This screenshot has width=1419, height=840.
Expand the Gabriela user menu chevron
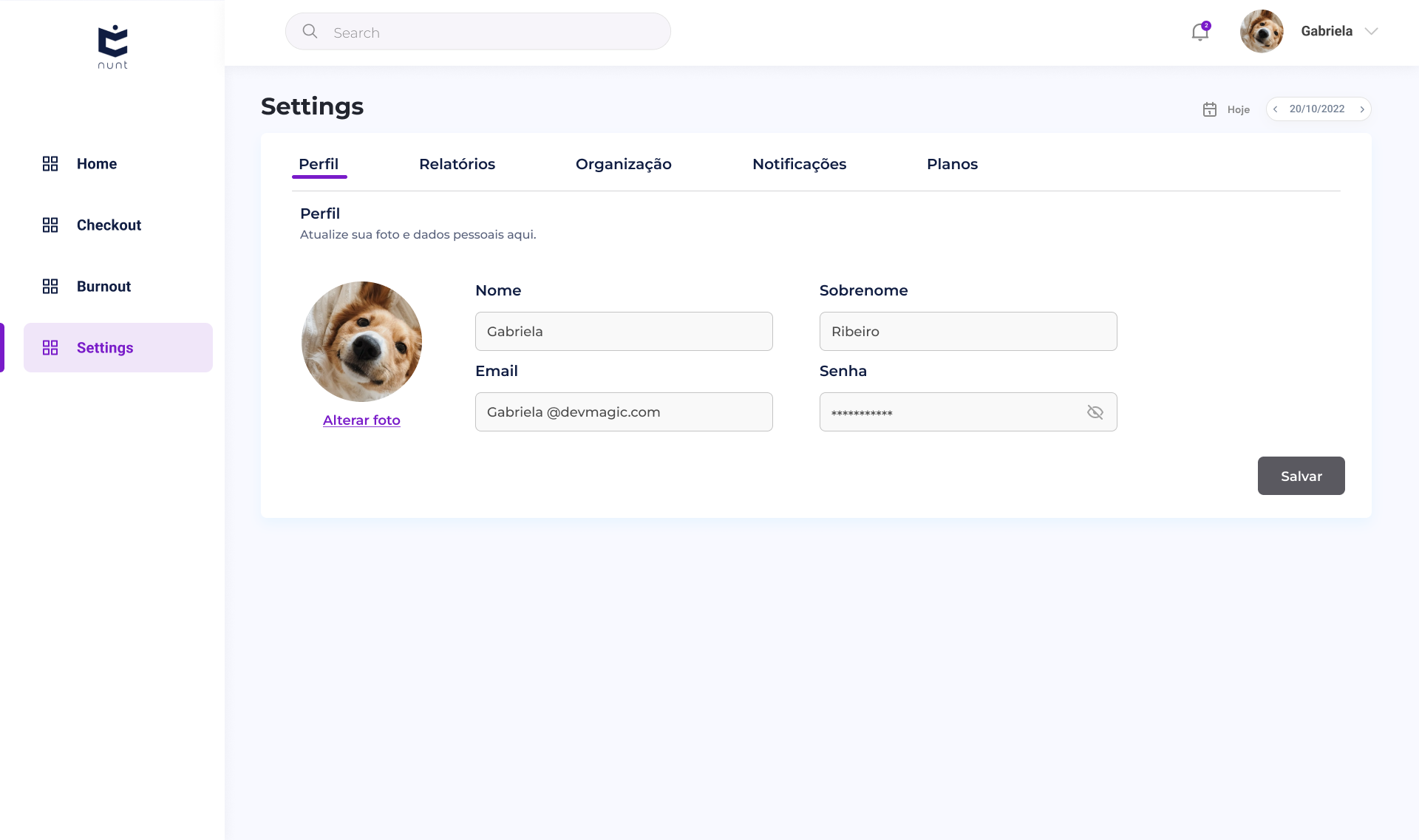pos(1372,31)
